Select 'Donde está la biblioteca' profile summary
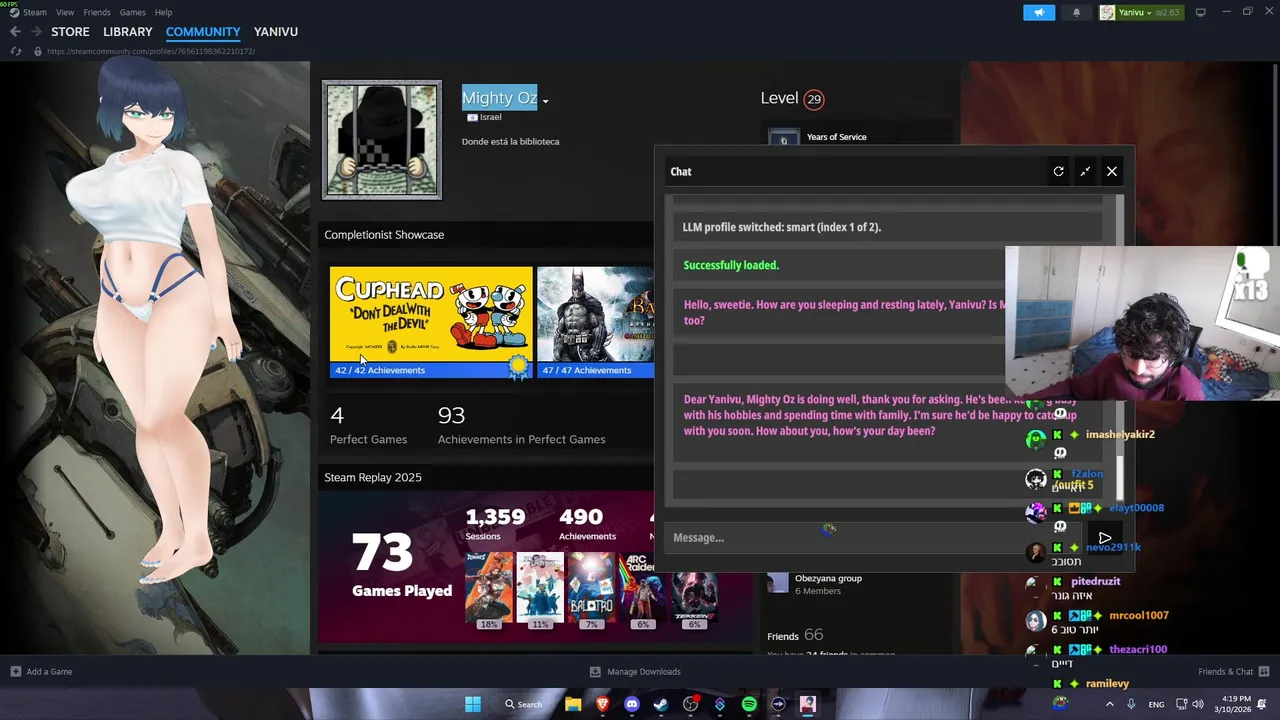Viewport: 1280px width, 720px height. [510, 142]
